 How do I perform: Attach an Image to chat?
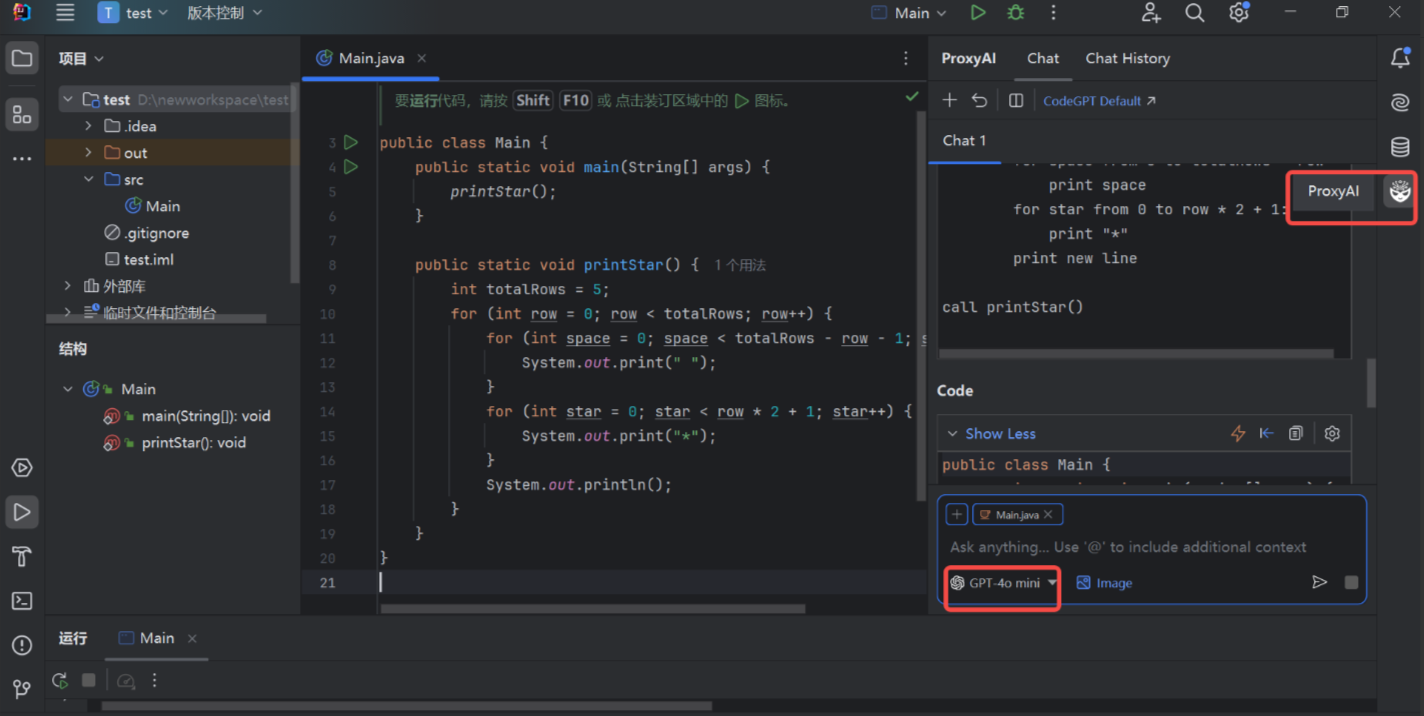click(x=1104, y=583)
